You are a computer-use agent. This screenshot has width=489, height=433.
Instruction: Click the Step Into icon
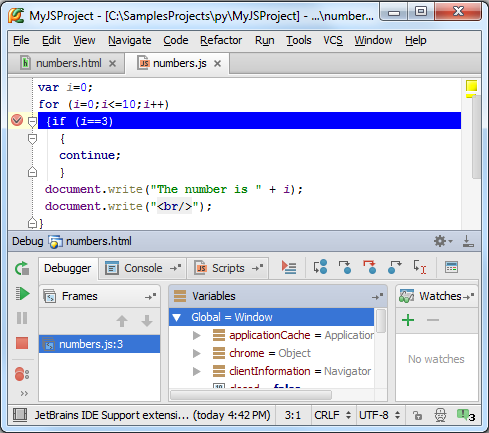345,267
